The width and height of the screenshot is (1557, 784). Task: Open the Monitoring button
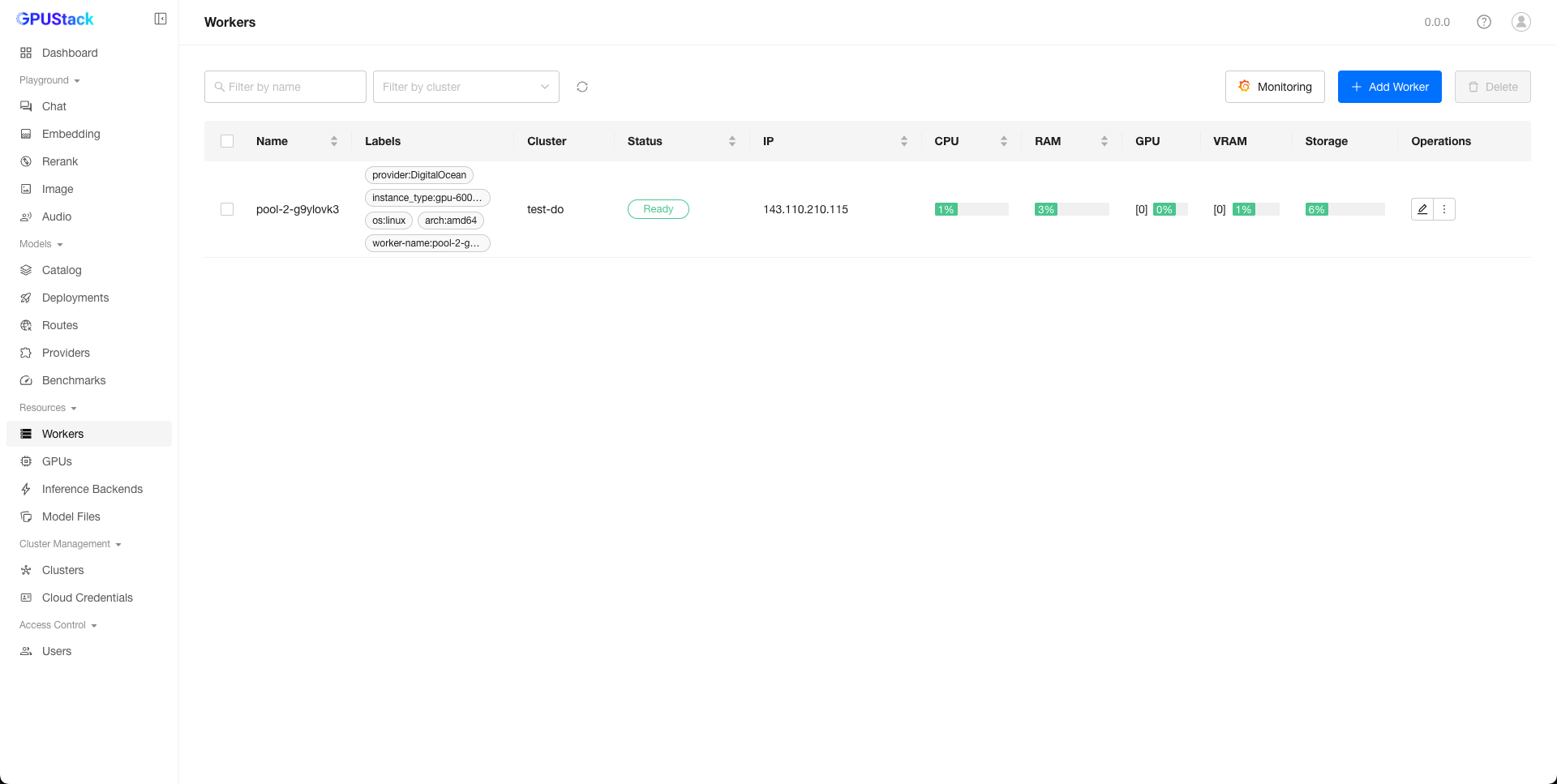1274,87
